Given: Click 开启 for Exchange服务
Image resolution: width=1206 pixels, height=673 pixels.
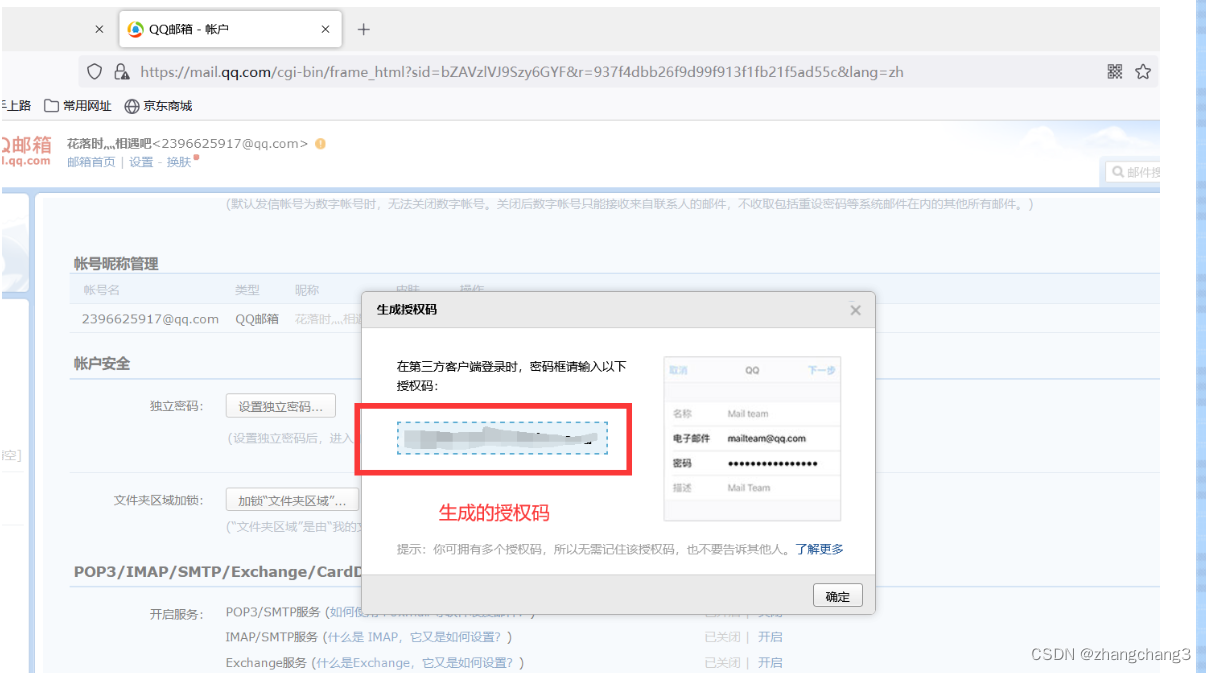Looking at the screenshot, I should [x=770, y=662].
